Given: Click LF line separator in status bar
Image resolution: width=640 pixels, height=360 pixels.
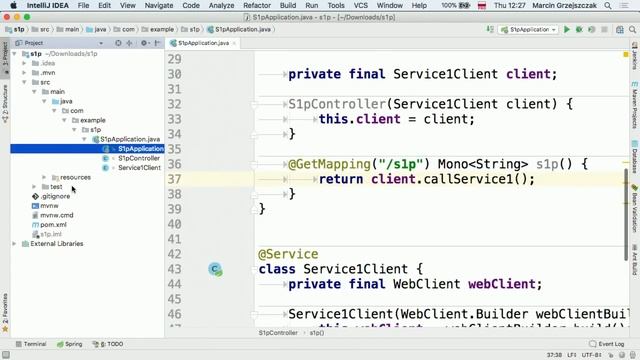Looking at the screenshot, I should 571,355.
